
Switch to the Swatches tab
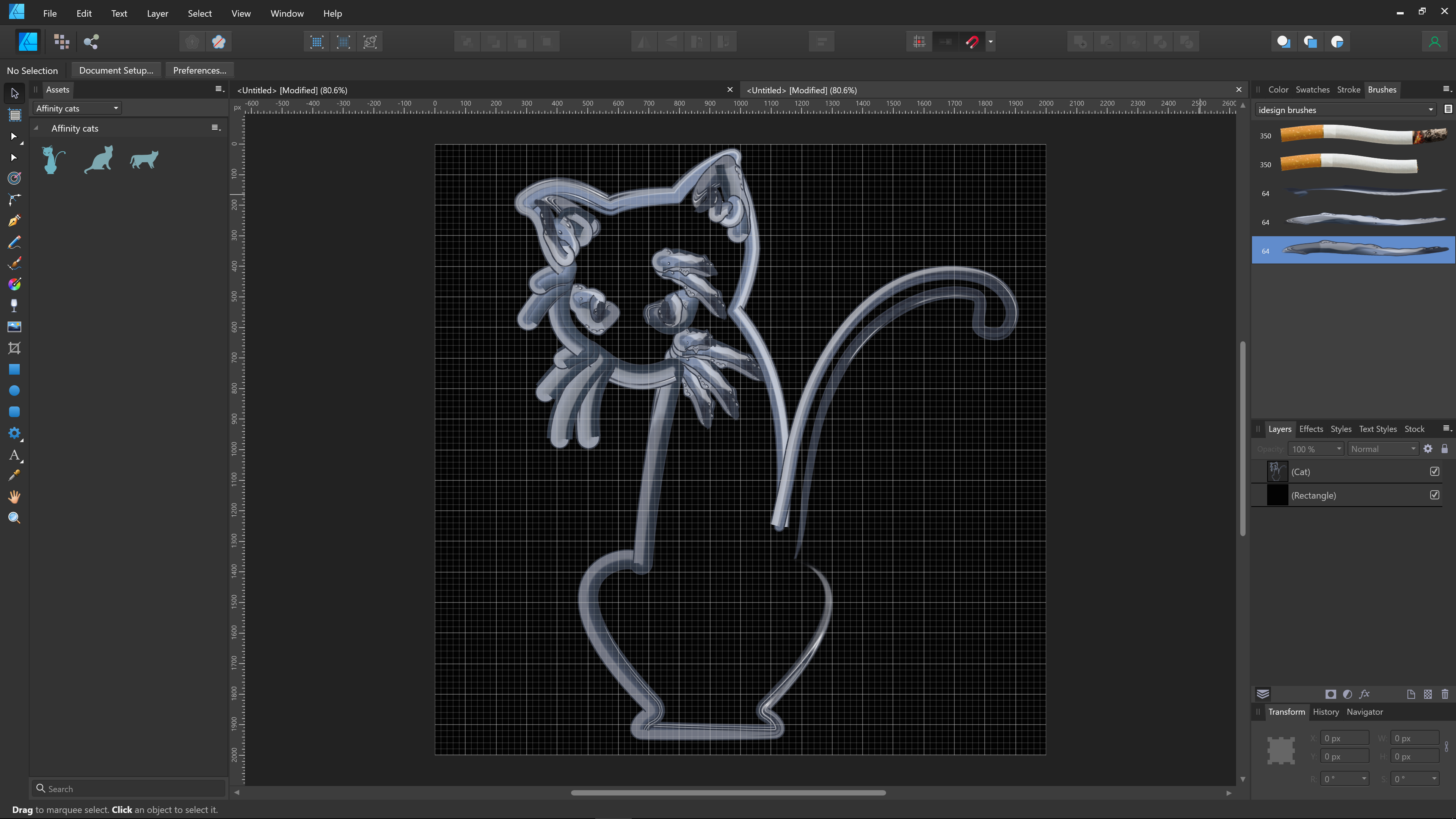pyautogui.click(x=1312, y=90)
